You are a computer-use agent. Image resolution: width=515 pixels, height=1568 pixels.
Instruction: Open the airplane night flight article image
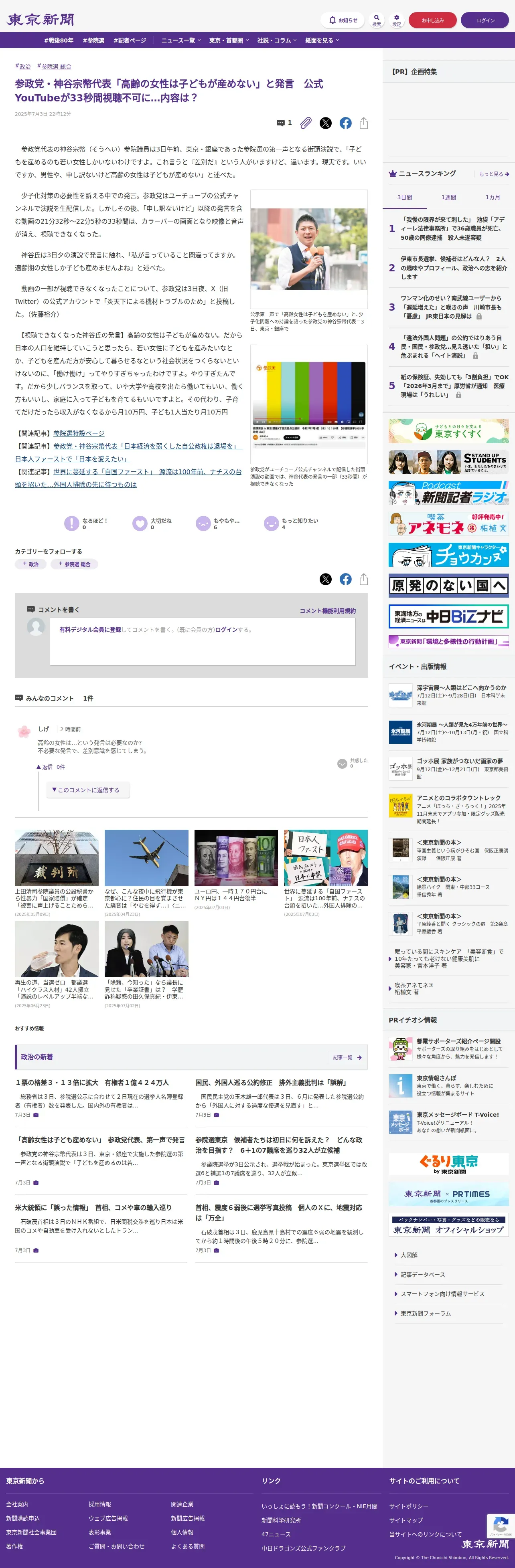pos(146,858)
